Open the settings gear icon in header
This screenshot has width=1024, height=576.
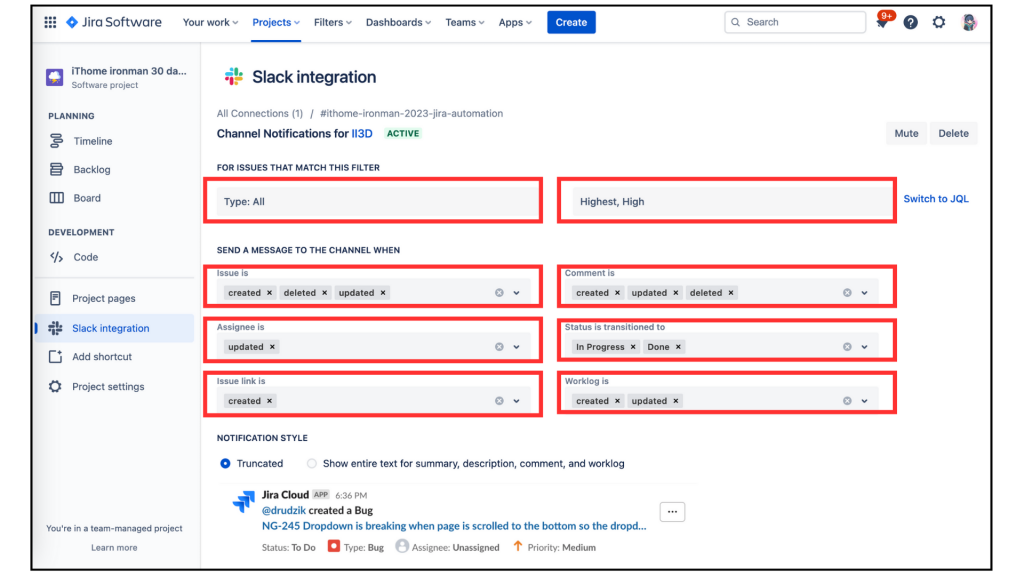[938, 22]
